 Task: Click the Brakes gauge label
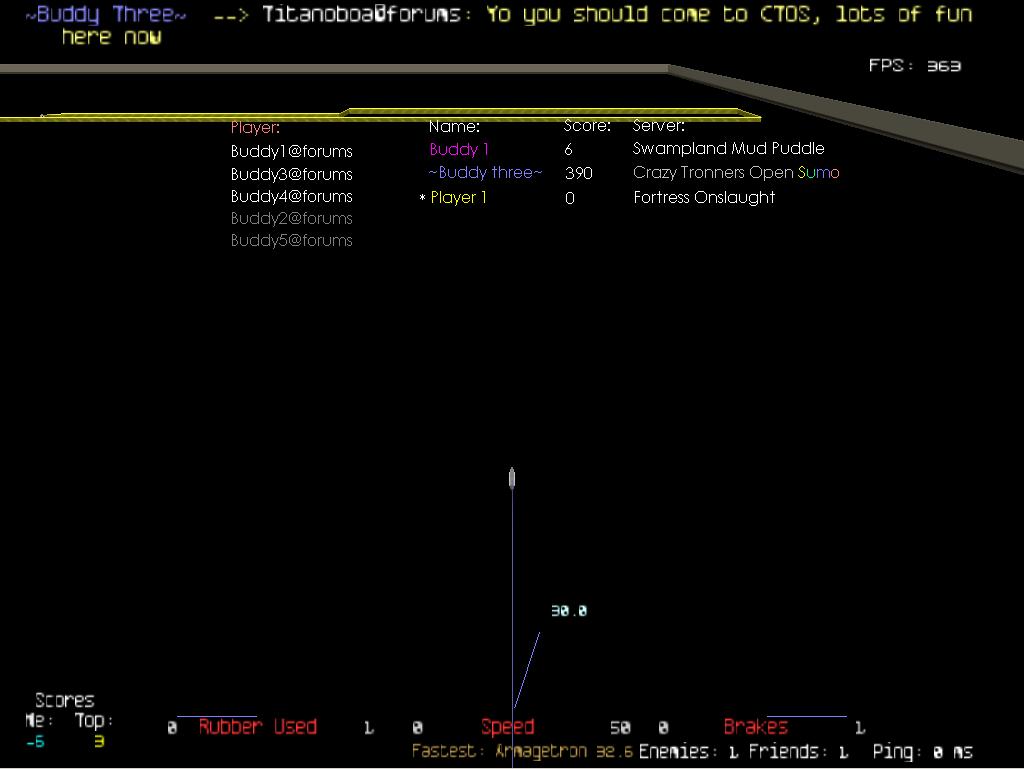coord(755,727)
